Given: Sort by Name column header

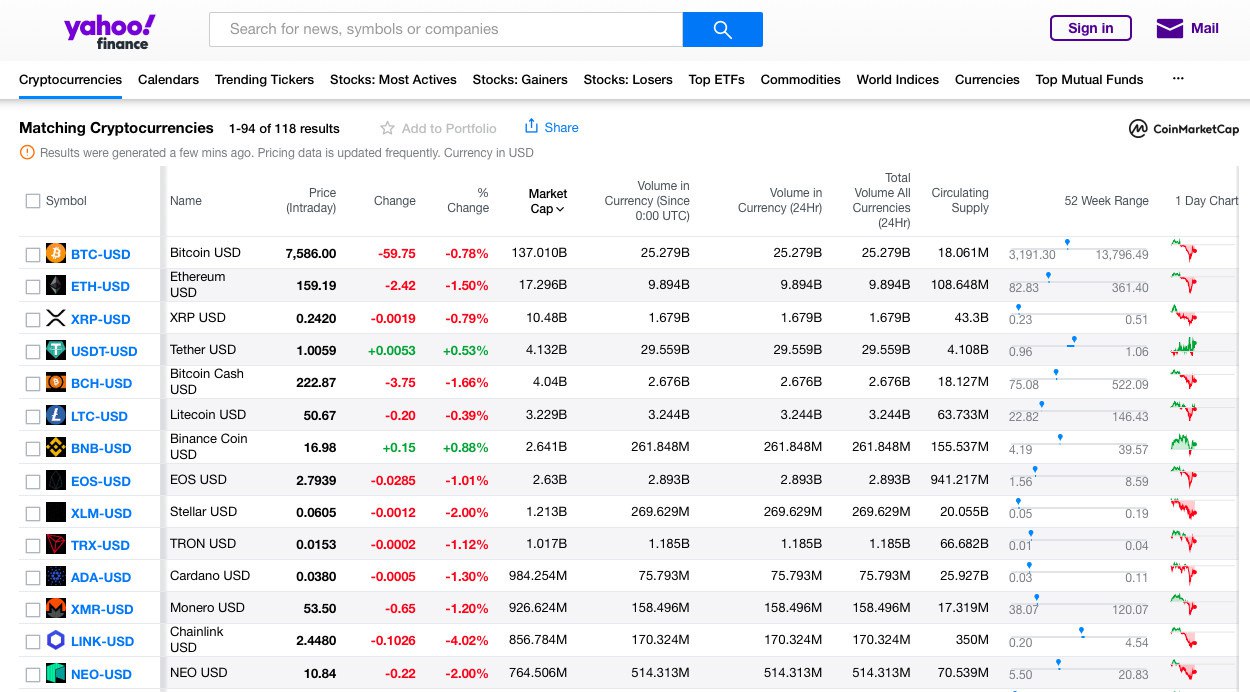Looking at the screenshot, I should pyautogui.click(x=186, y=201).
